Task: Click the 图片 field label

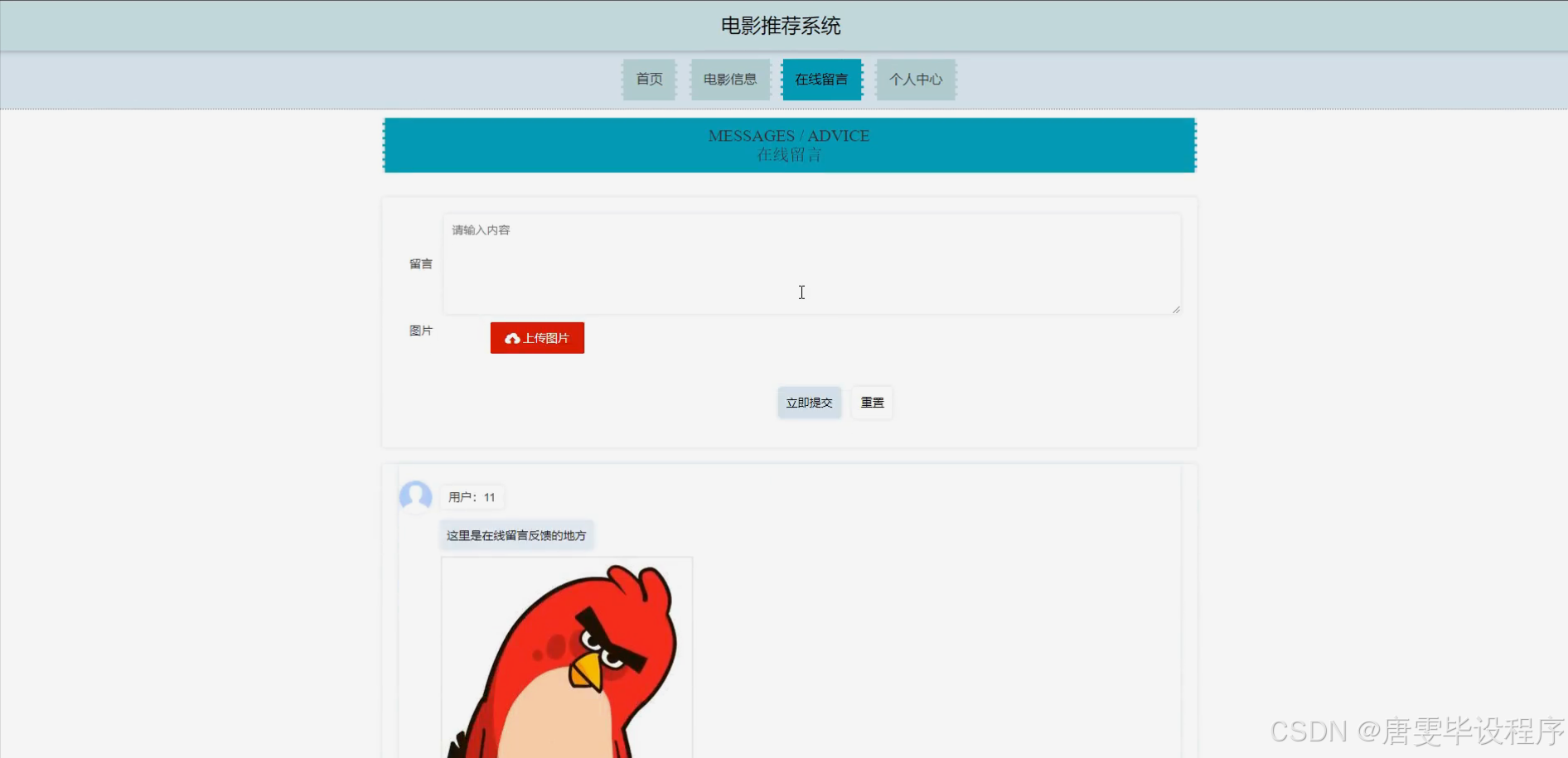Action: (x=421, y=331)
